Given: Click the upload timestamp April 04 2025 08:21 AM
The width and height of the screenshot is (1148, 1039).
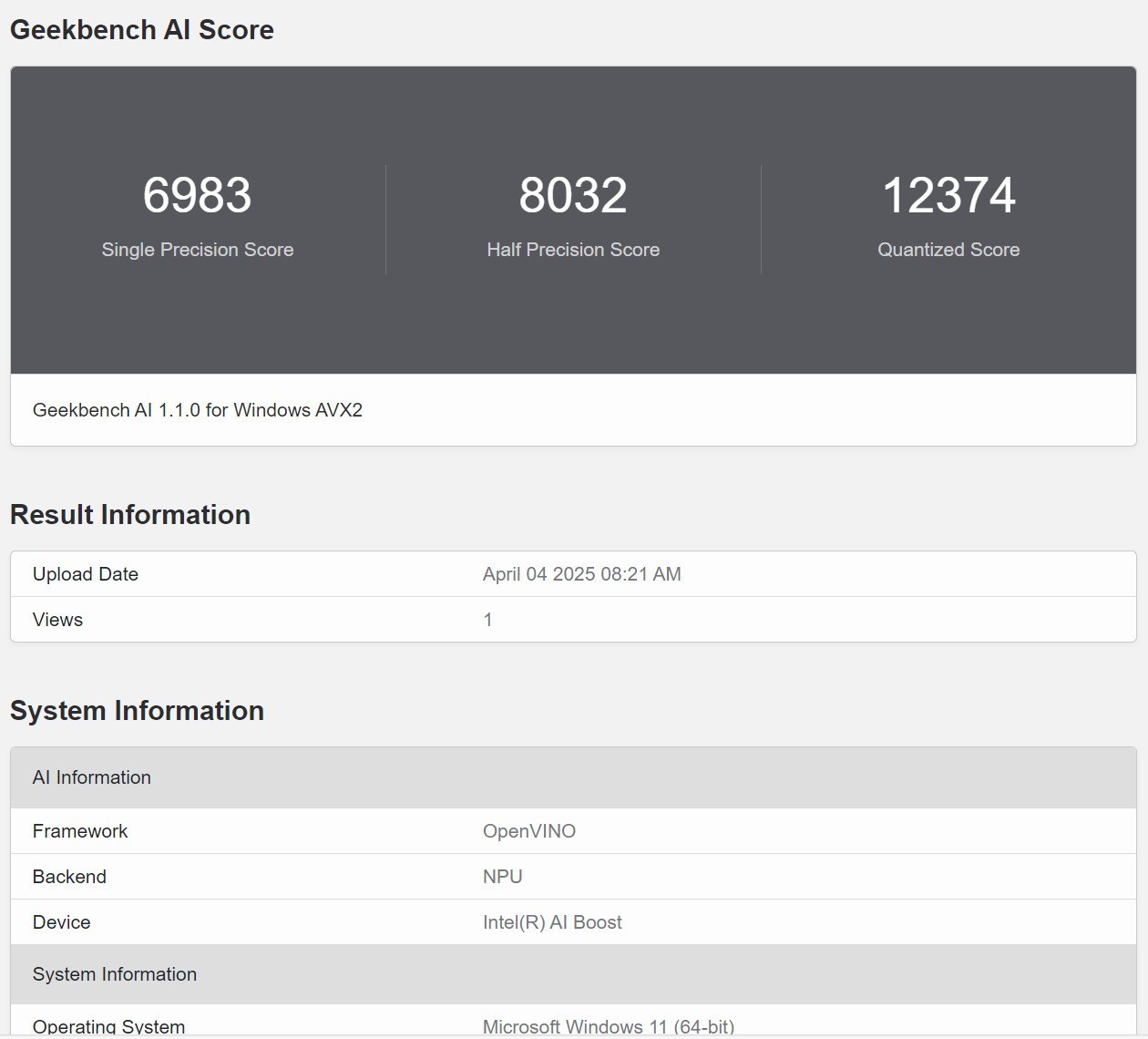Looking at the screenshot, I should click(x=582, y=574).
